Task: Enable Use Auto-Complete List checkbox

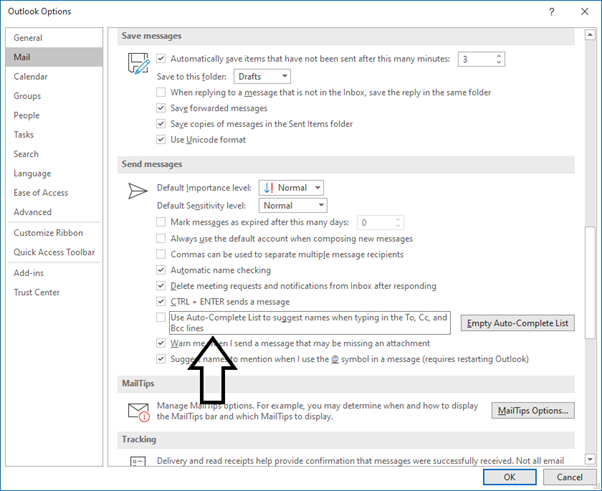Action: coord(161,317)
